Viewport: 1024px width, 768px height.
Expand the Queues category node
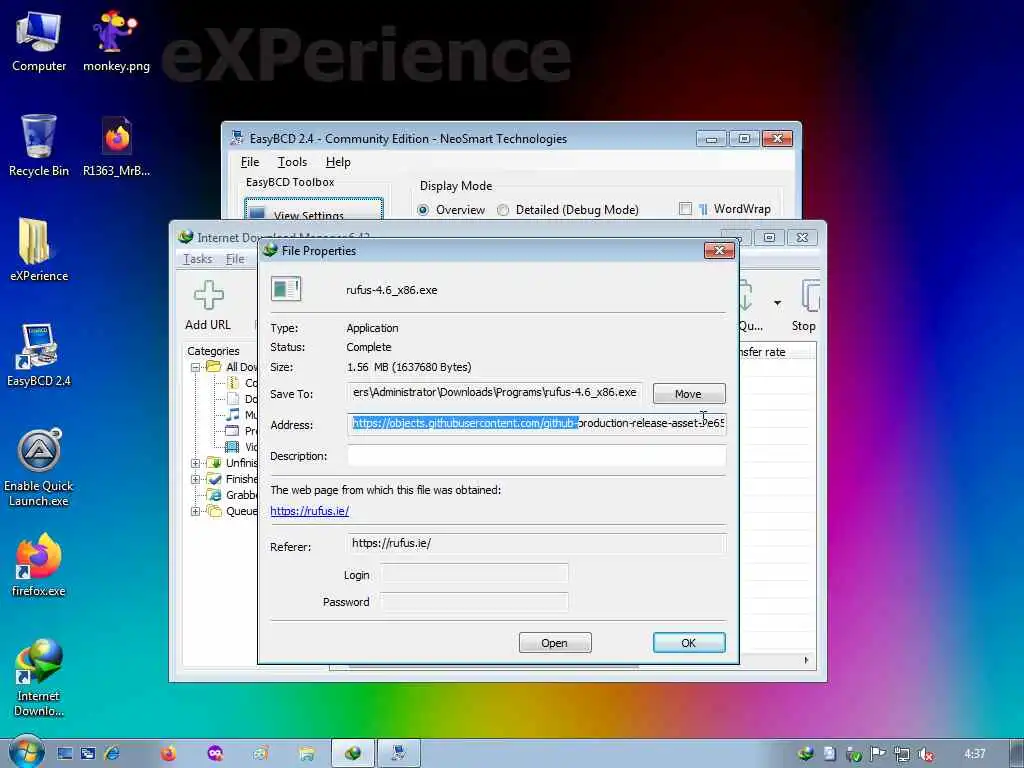pyautogui.click(x=195, y=511)
